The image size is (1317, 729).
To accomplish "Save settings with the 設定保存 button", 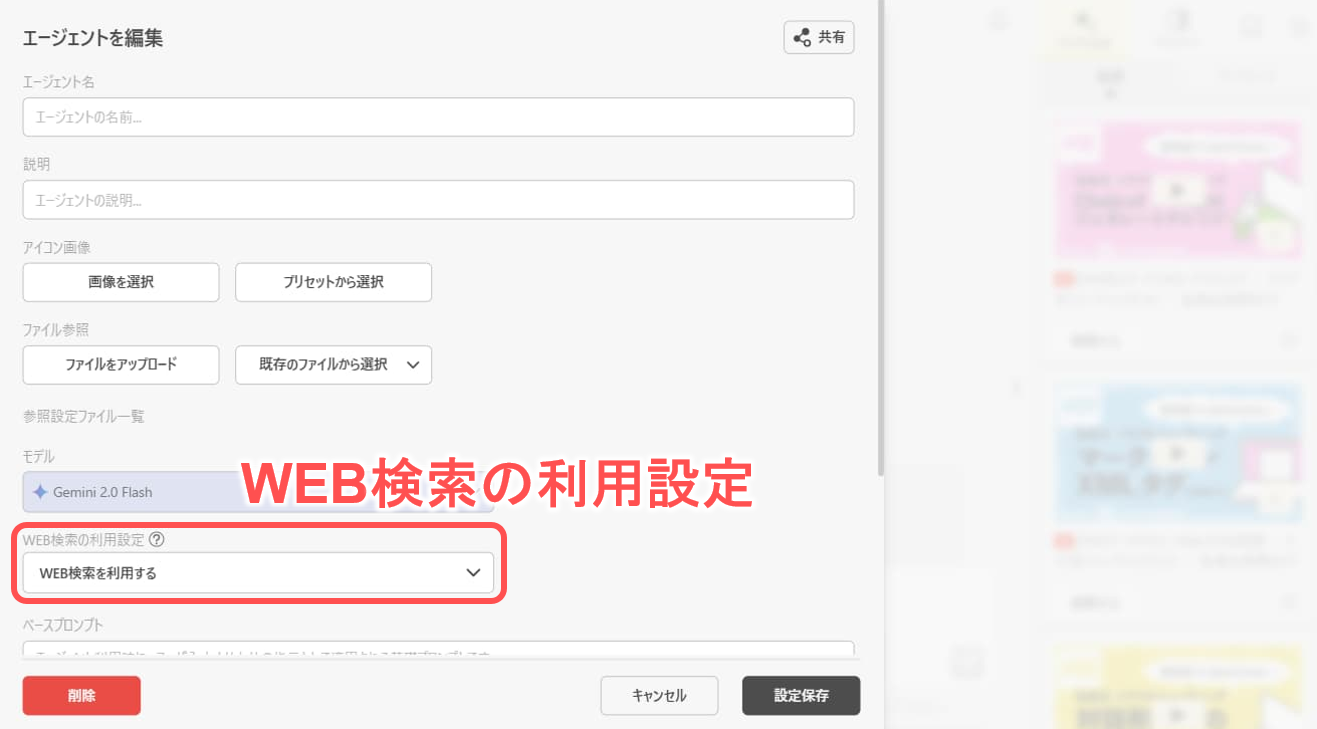I will coord(801,696).
